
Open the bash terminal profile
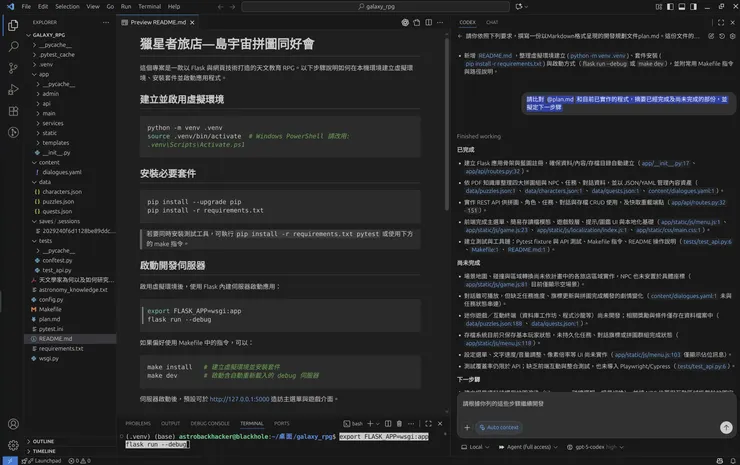point(353,423)
